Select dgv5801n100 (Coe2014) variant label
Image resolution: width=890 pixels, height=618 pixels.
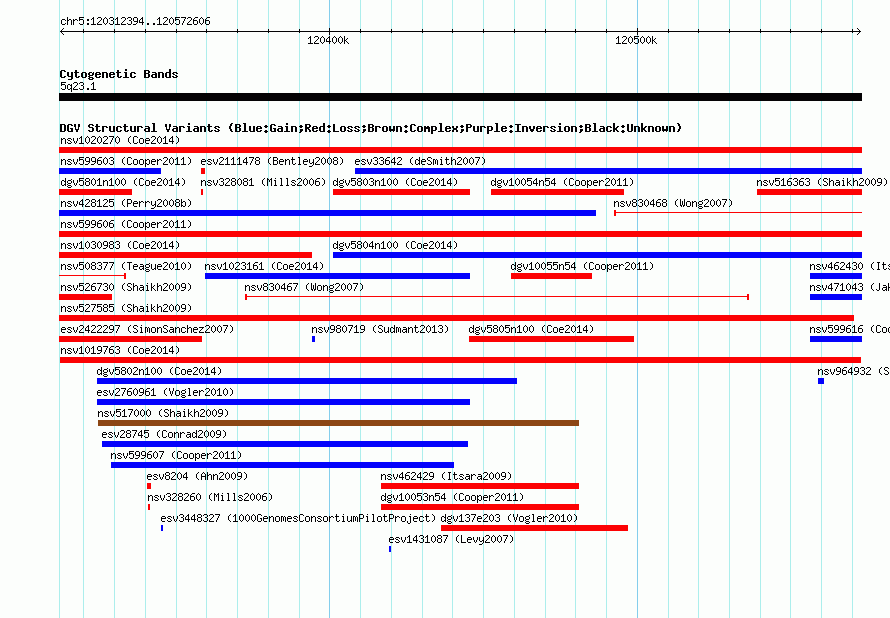point(123,182)
